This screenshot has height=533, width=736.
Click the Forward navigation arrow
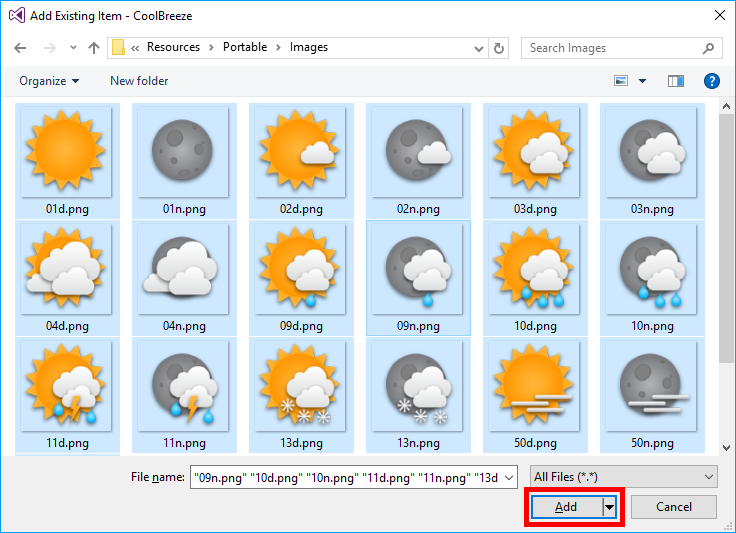pyautogui.click(x=49, y=48)
